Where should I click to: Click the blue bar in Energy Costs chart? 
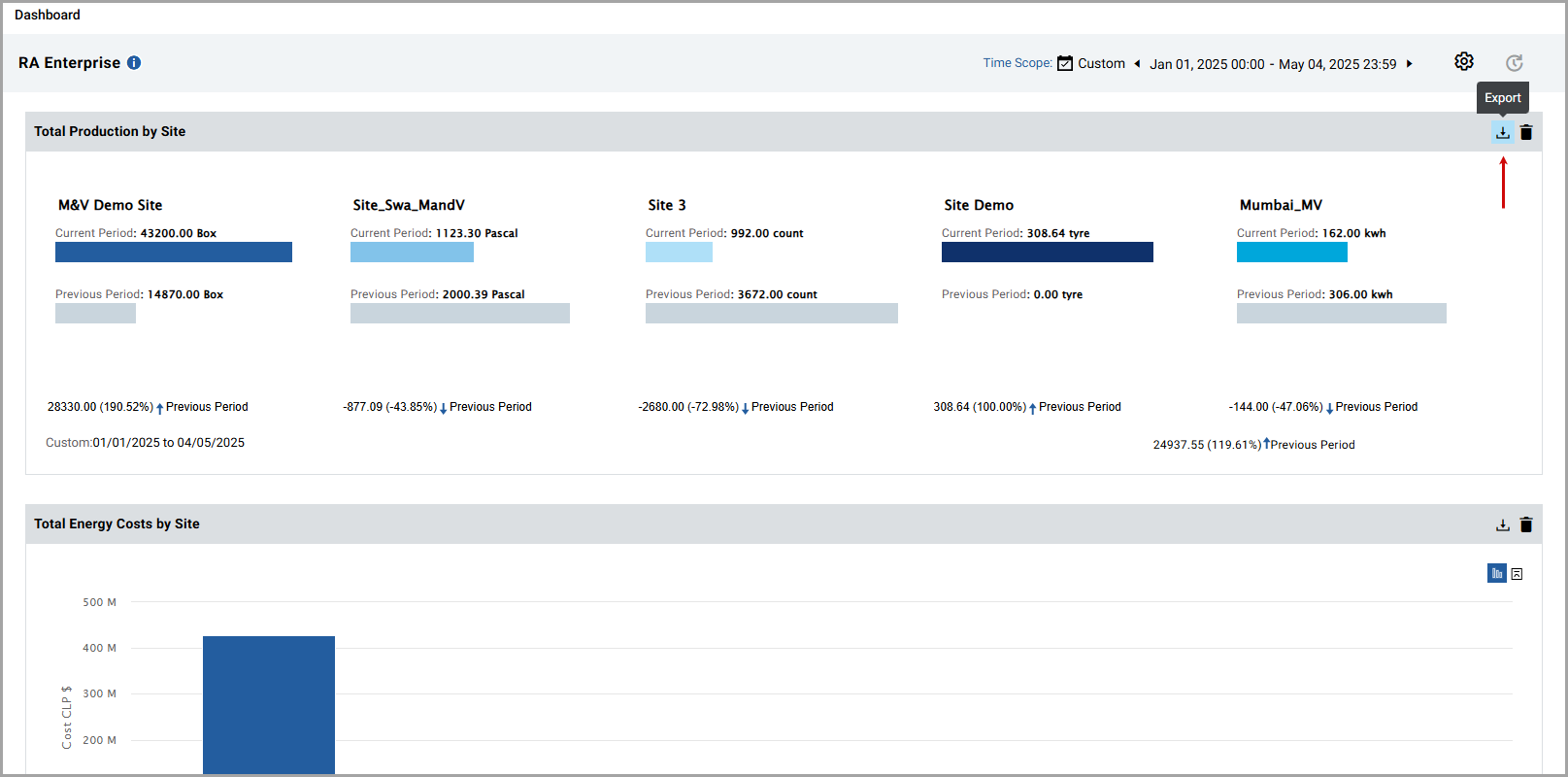coord(269,704)
